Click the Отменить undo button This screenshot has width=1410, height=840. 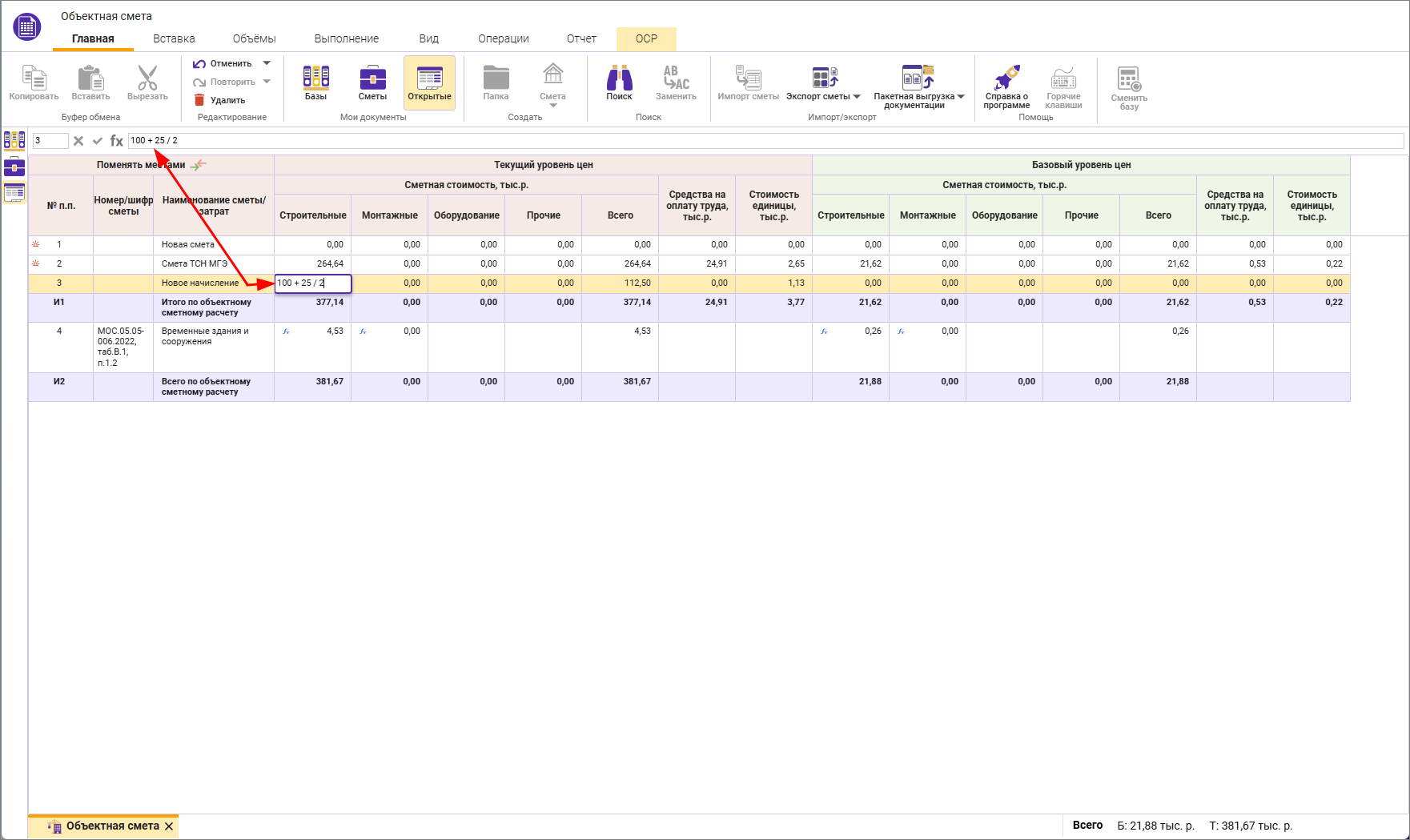coord(223,63)
